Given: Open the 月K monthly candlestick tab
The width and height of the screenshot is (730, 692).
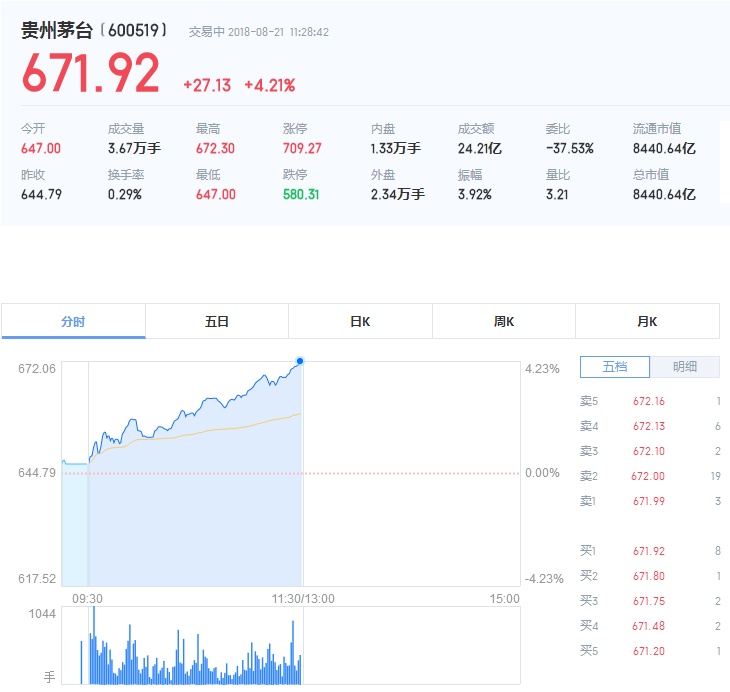Looking at the screenshot, I should tap(647, 321).
